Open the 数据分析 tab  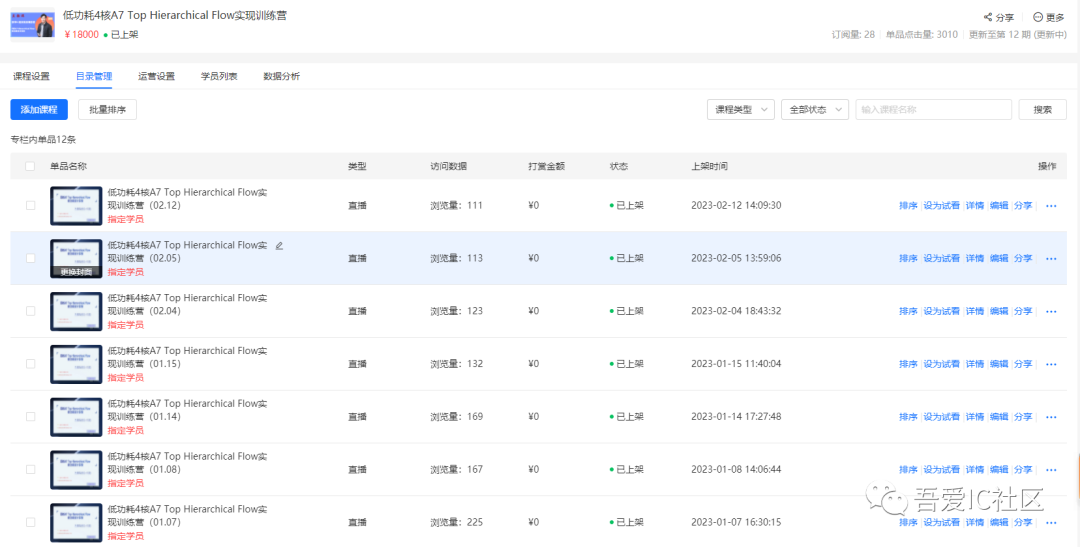click(281, 76)
